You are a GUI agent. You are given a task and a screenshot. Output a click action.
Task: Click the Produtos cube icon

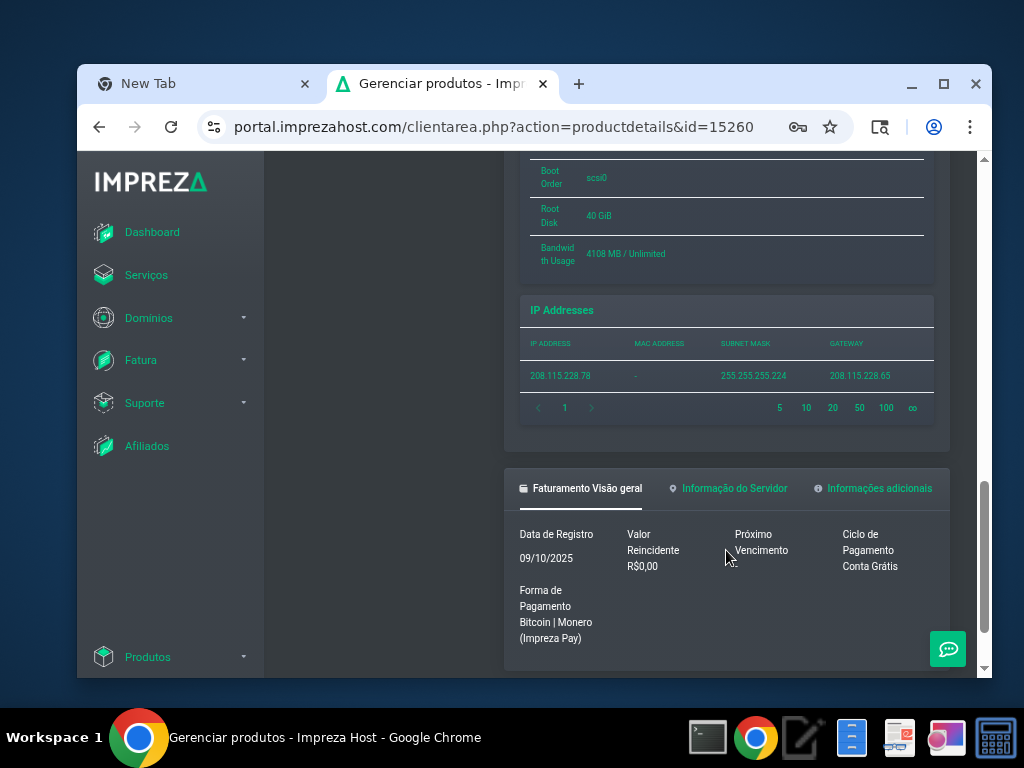[103, 657]
